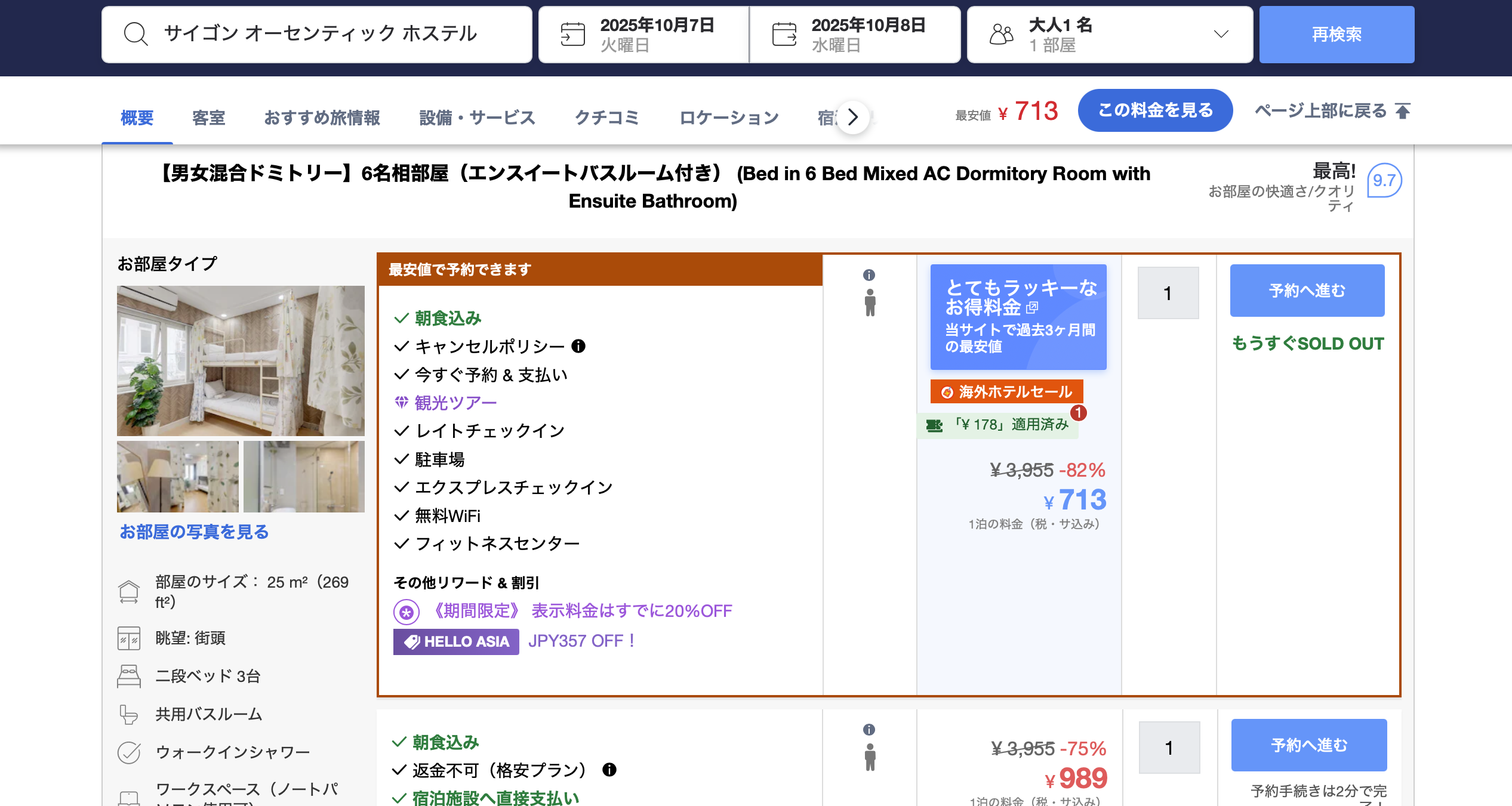The height and width of the screenshot is (806, 1512).
Task: Expand the tab bar with right chevron
Action: click(853, 117)
